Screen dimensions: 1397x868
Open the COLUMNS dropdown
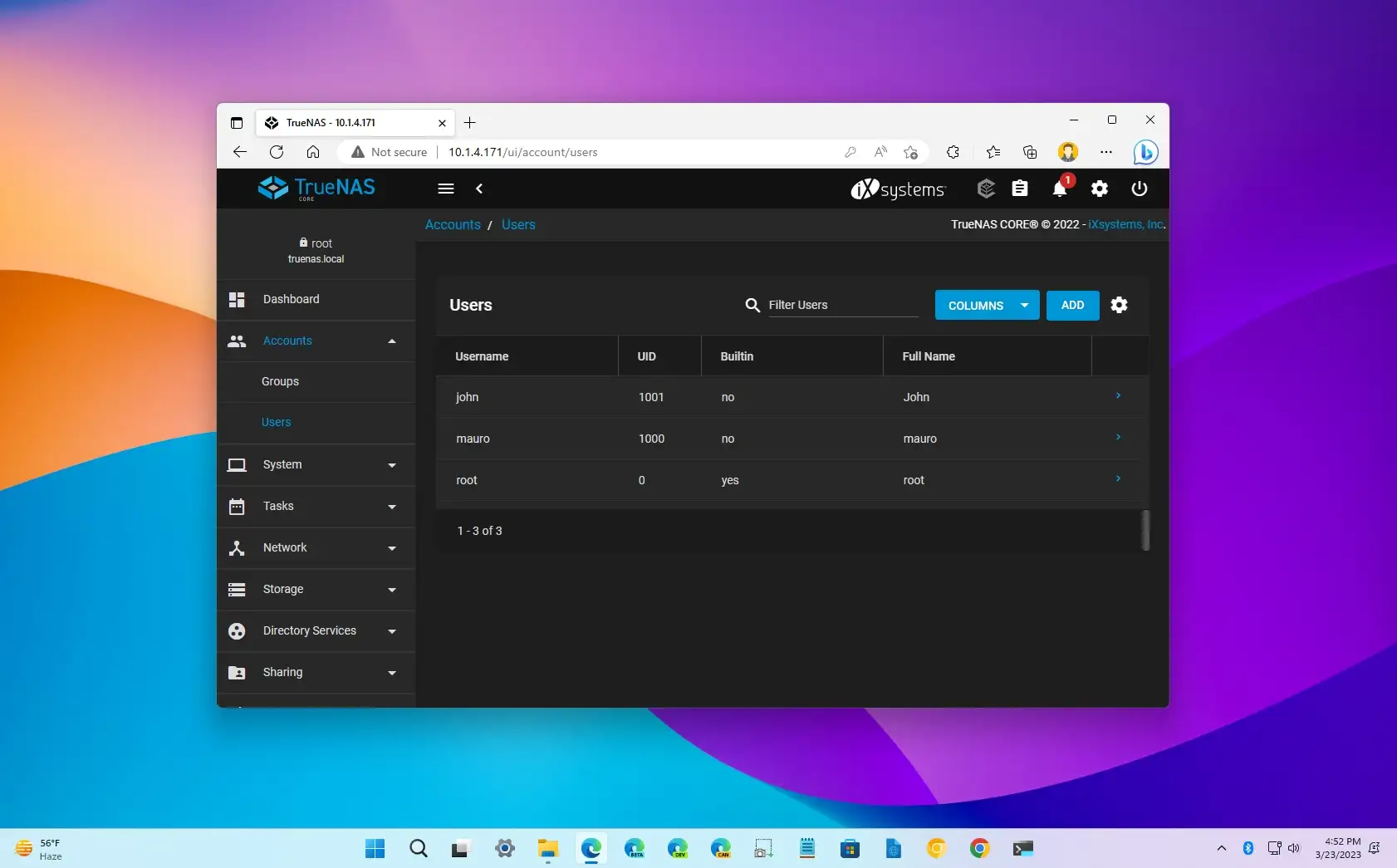[987, 306]
